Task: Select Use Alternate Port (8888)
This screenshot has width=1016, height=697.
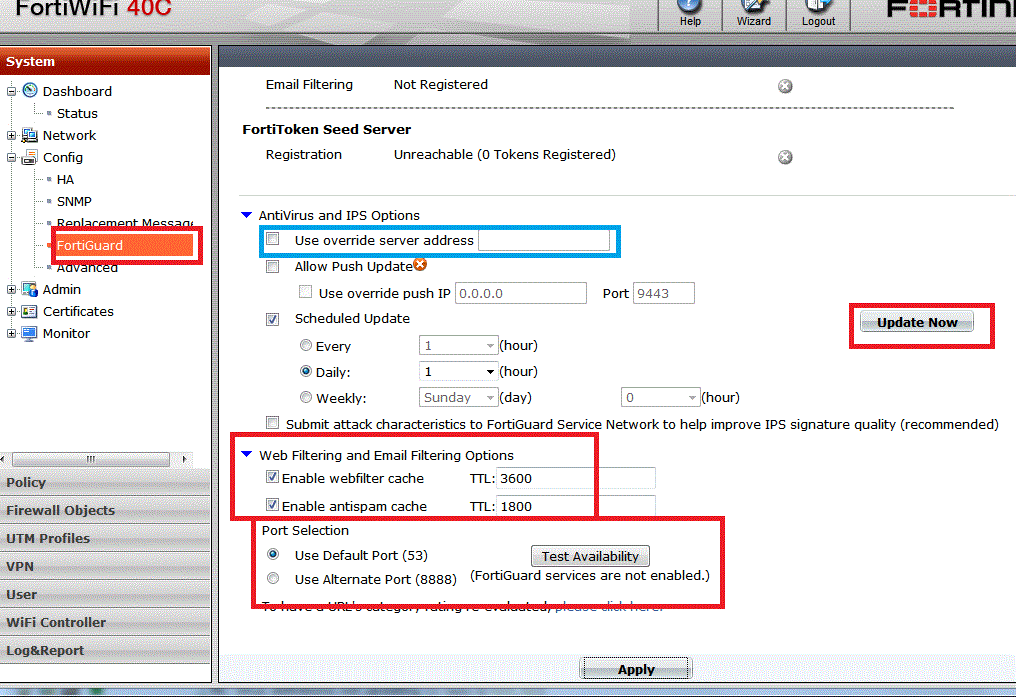Action: (x=273, y=578)
